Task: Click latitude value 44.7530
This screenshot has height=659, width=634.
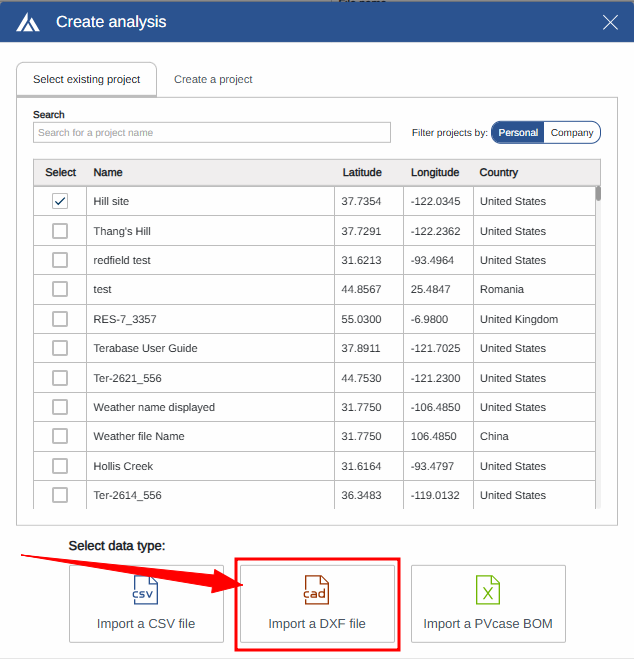Action: 361,378
